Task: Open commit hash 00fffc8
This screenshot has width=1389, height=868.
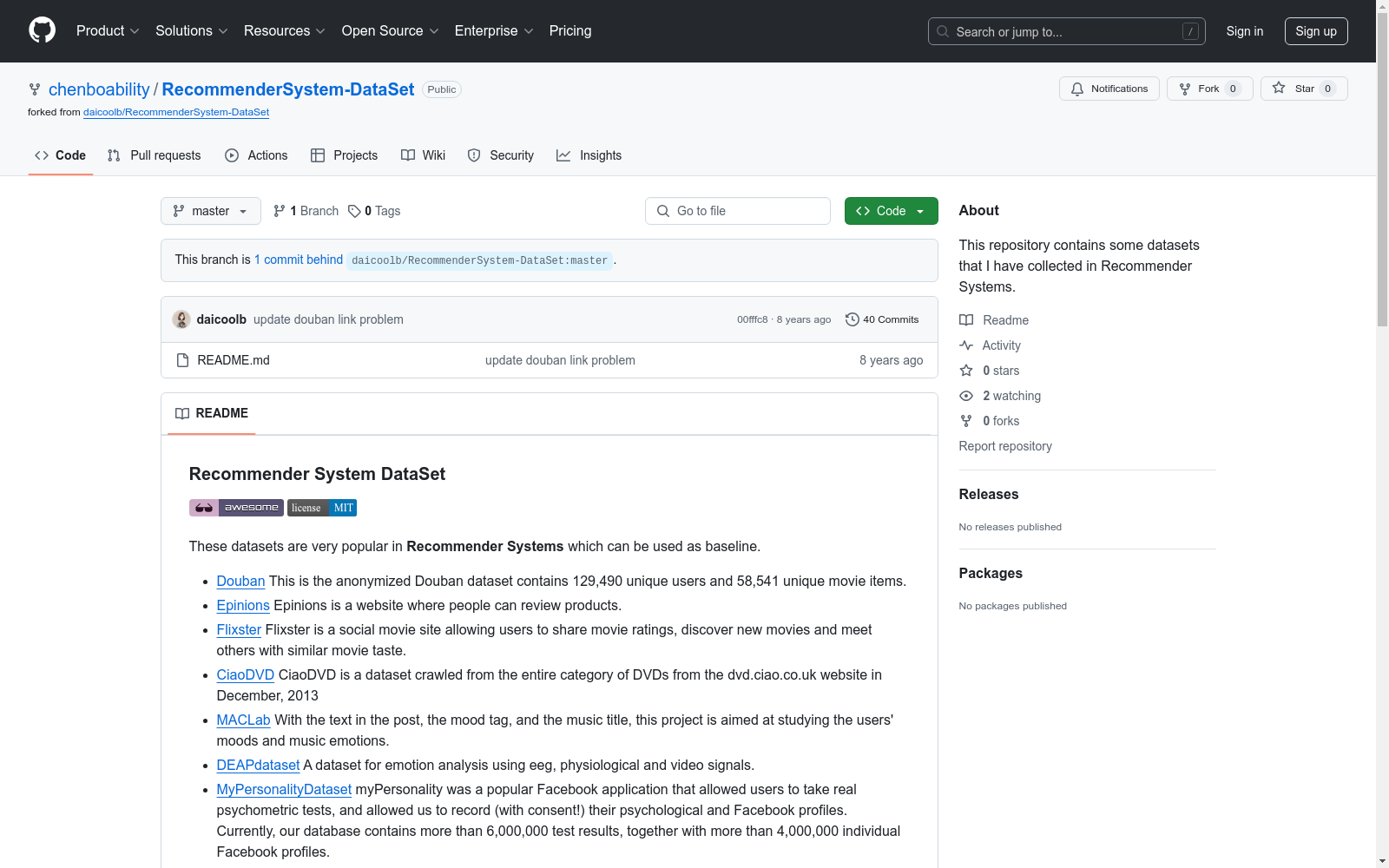Action: pos(753,319)
